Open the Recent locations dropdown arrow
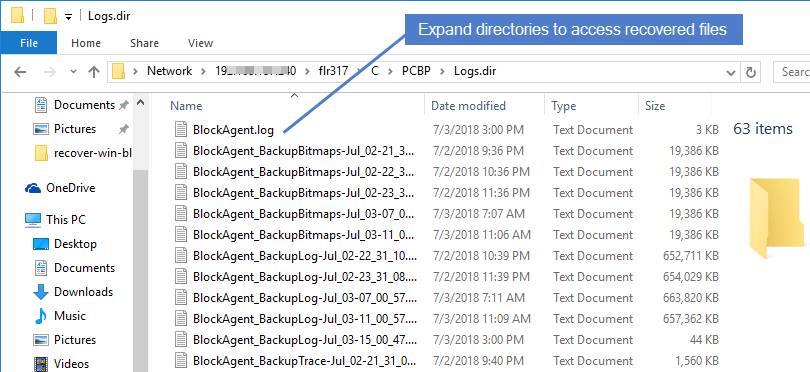This screenshot has height=372, width=810. 73,72
